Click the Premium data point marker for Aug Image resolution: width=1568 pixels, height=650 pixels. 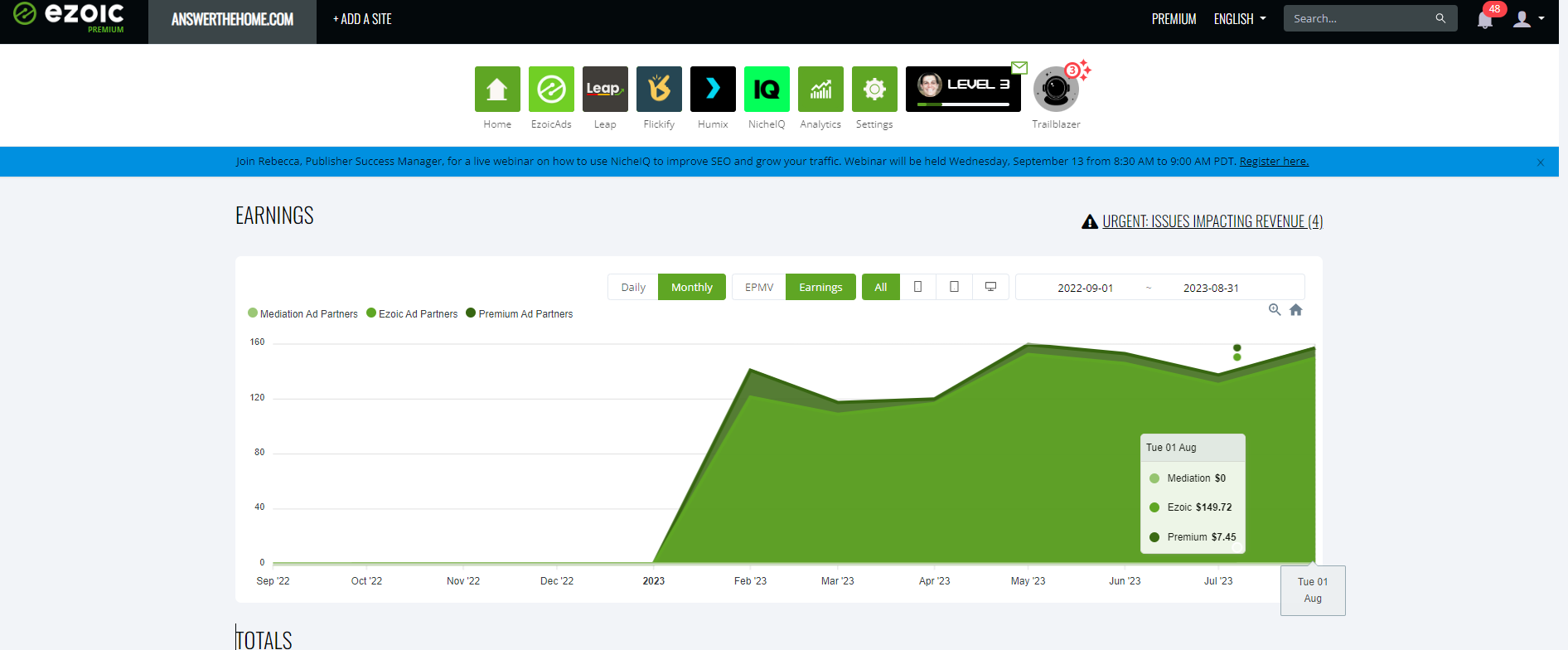tap(1237, 348)
